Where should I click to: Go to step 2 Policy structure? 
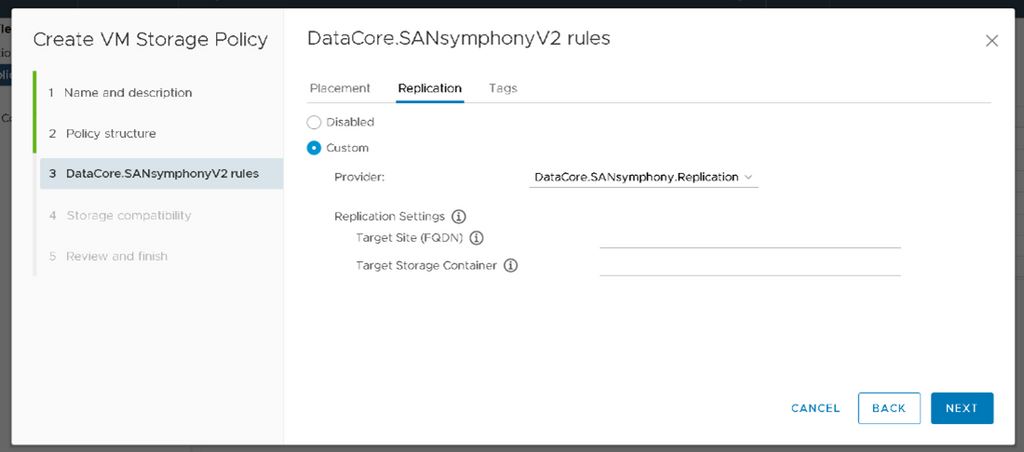click(110, 133)
